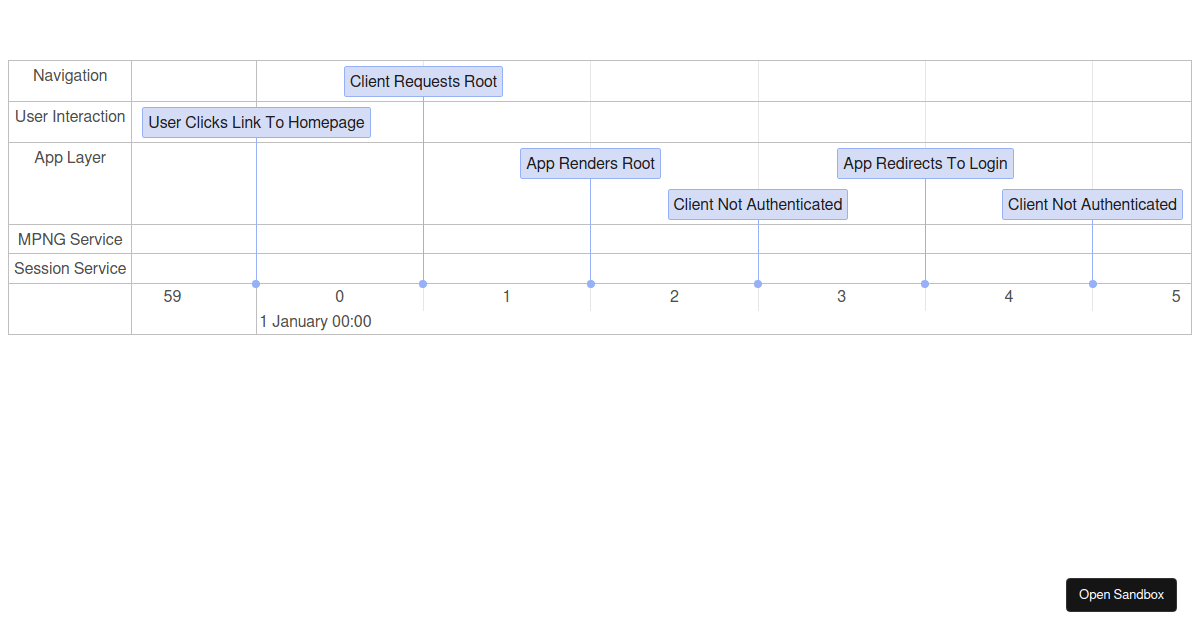
Task: Click the 1 January 00:00 axis label
Action: [315, 321]
